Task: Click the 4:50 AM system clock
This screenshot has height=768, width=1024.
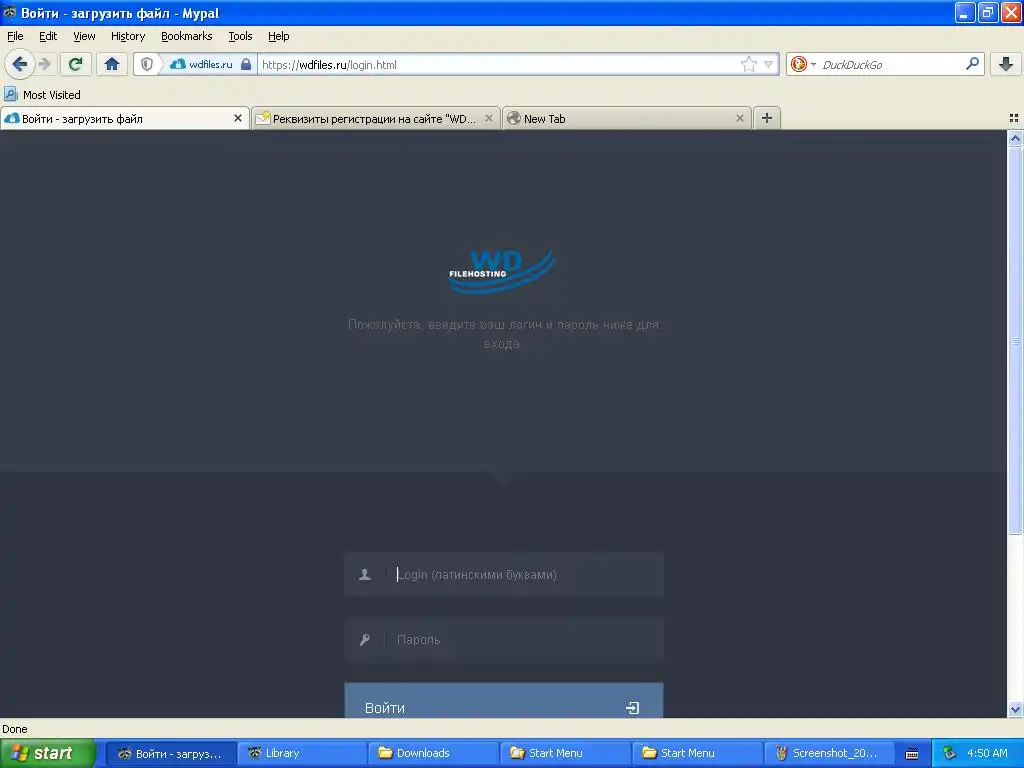Action: [987, 753]
